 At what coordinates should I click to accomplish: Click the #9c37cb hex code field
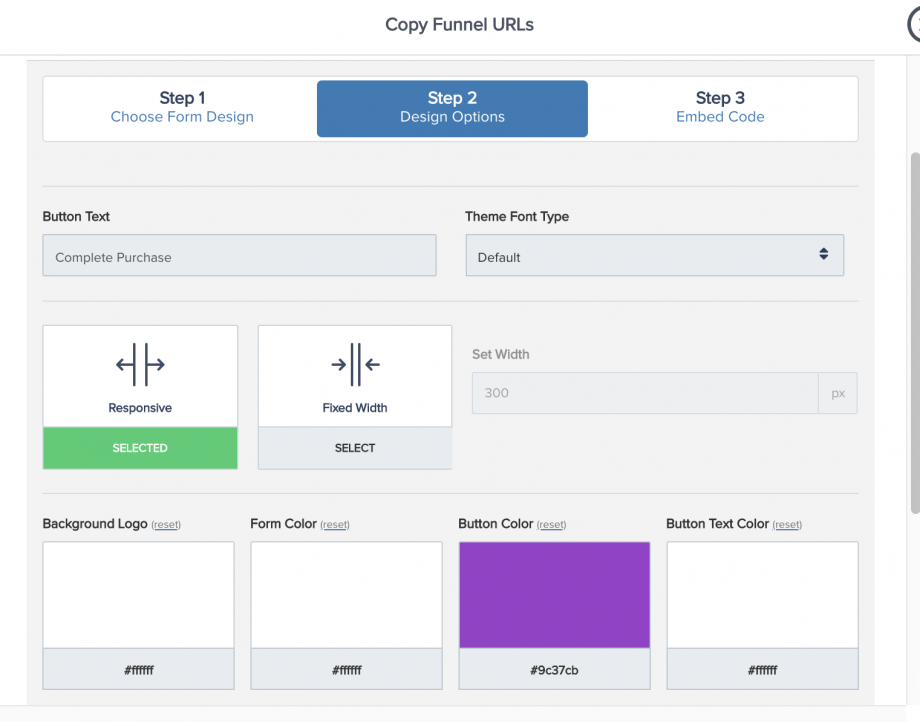tap(554, 669)
